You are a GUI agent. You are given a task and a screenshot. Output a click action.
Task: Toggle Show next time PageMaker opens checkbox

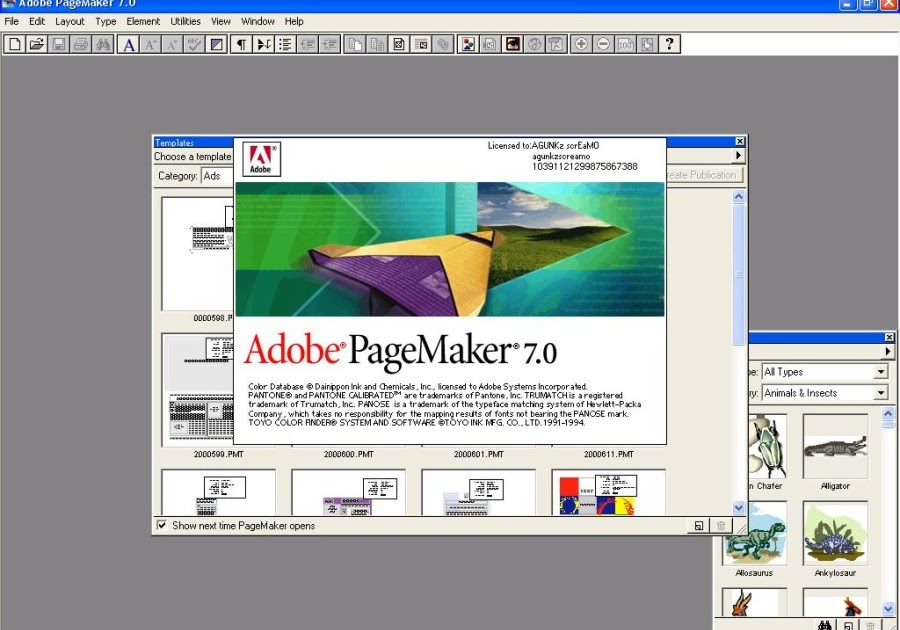coord(162,525)
